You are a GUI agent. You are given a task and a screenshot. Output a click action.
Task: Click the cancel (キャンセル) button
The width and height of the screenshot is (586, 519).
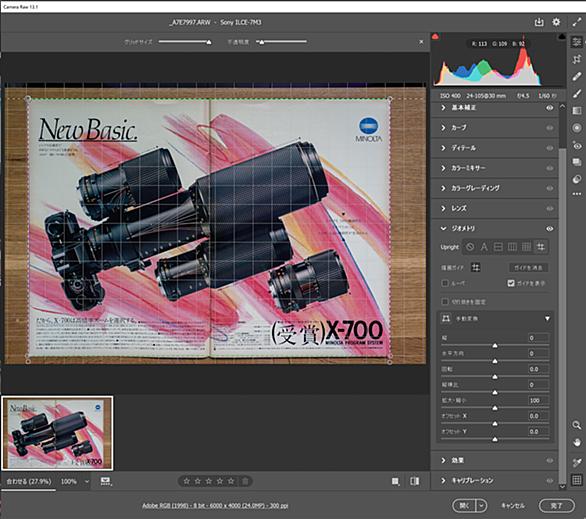(513, 506)
